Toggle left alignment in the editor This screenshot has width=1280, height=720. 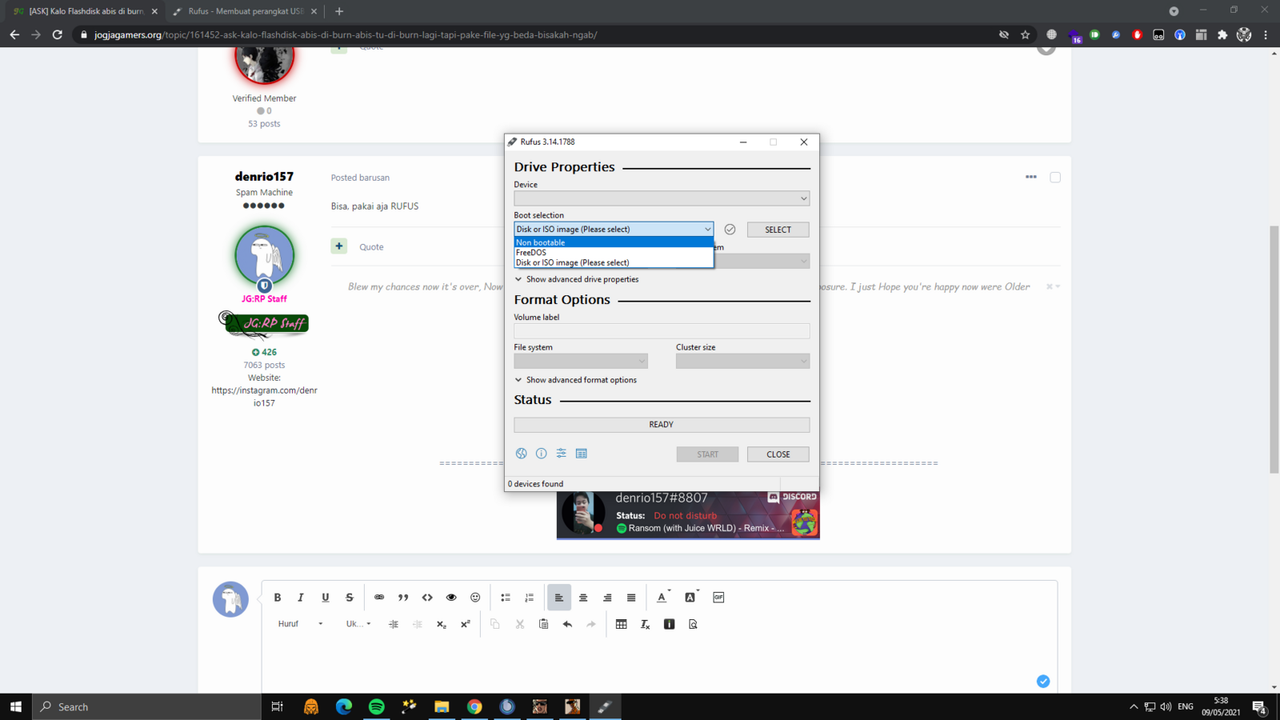tap(559, 597)
